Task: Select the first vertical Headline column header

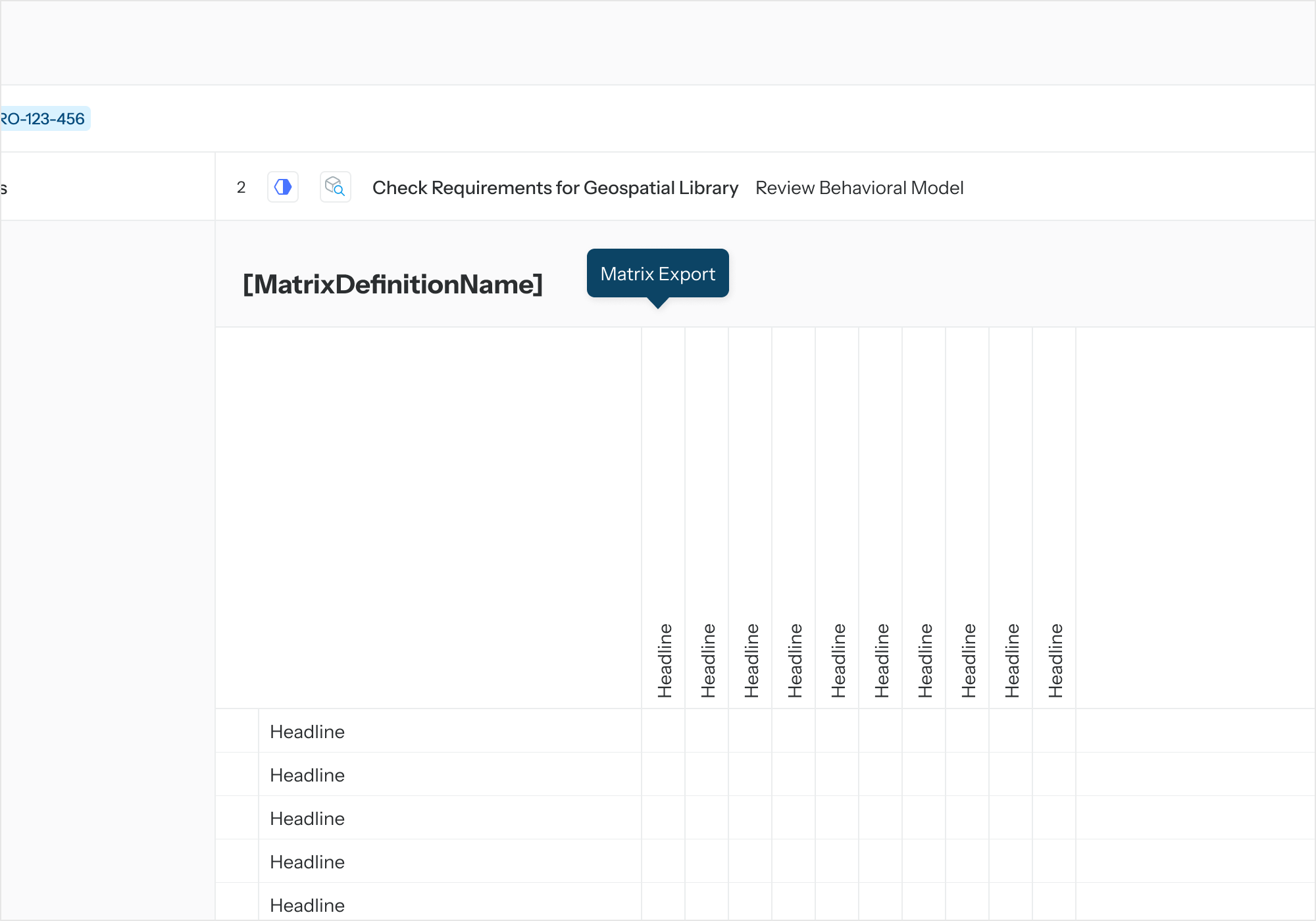Action: tap(664, 660)
